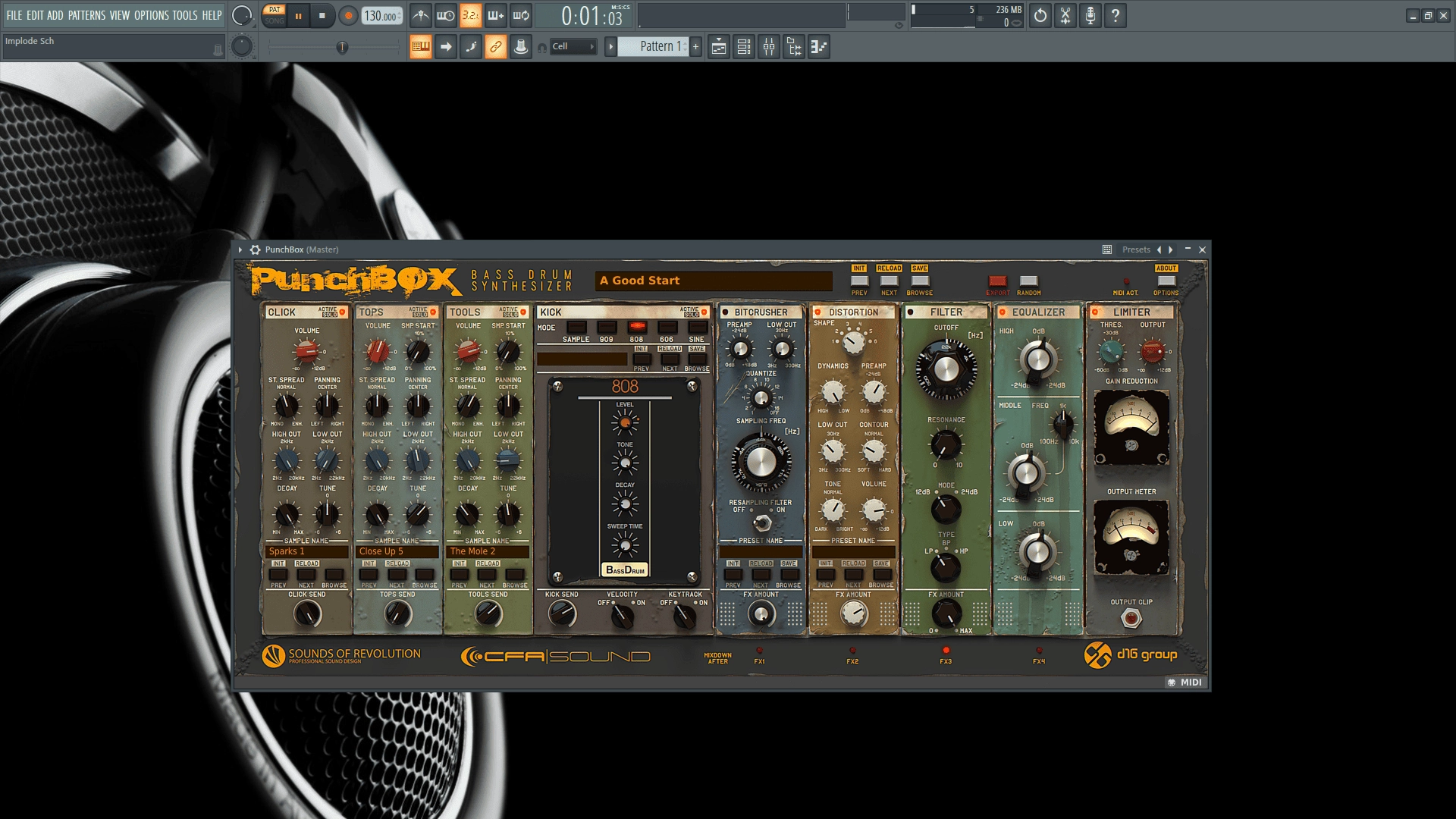Viewport: 1456px width, 819px height.
Task: Click the MIDI indicator in plugin footer
Action: coord(1185,682)
